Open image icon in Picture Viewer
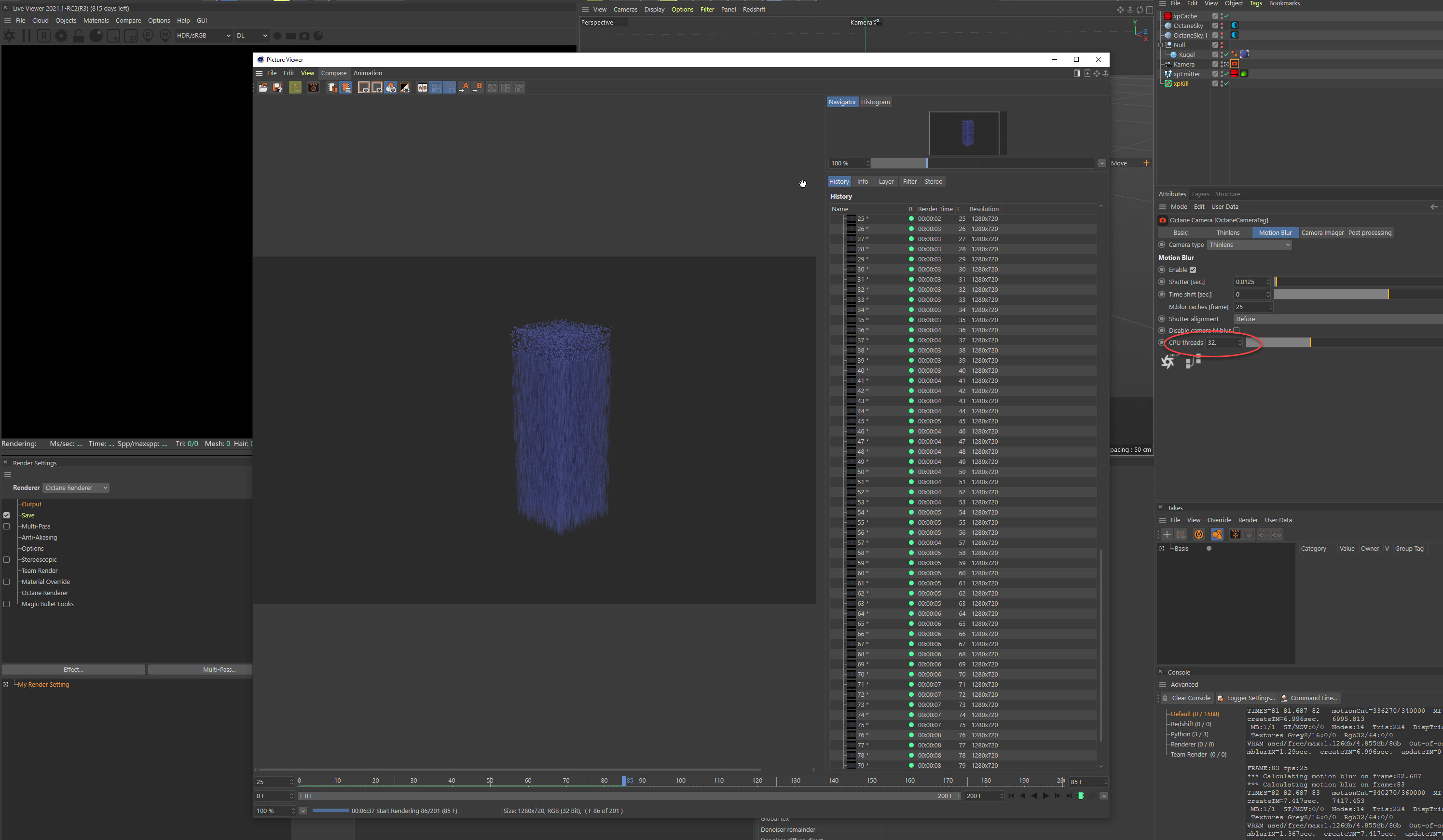Image resolution: width=1443 pixels, height=840 pixels. [263, 88]
